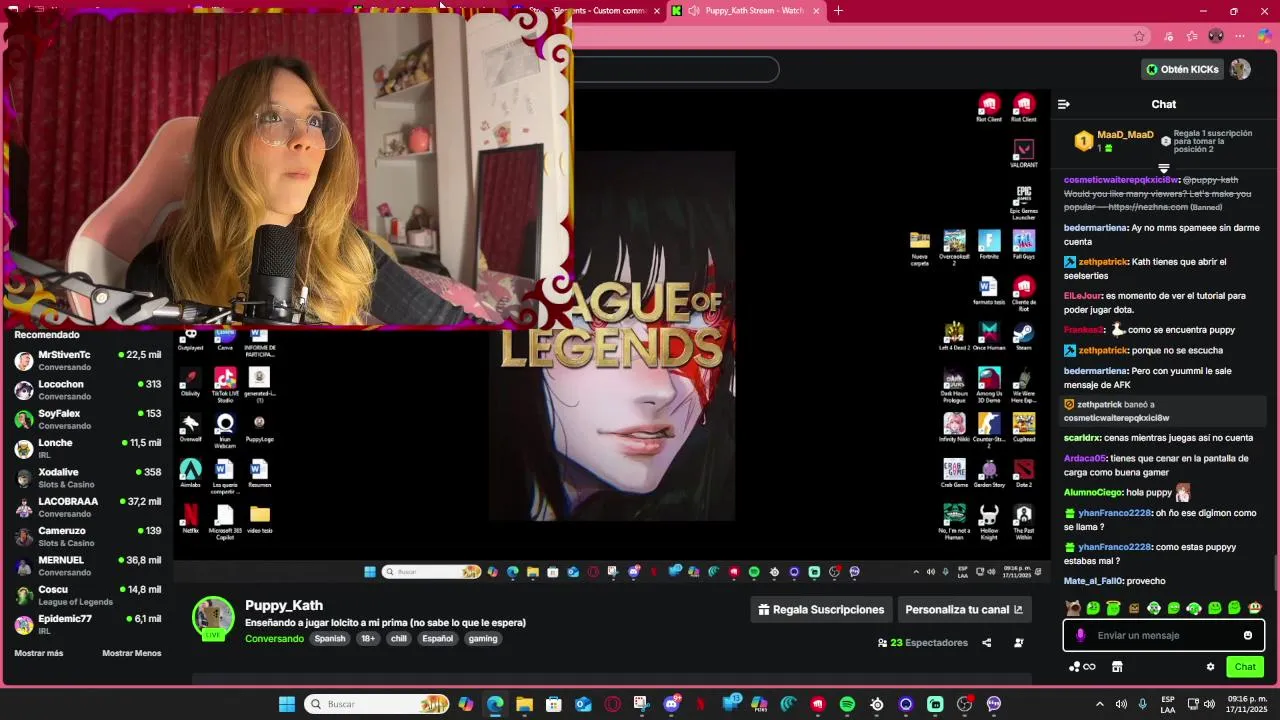Click the VALORANT icon in the stream
This screenshot has width=1280, height=720.
pyautogui.click(x=1023, y=153)
